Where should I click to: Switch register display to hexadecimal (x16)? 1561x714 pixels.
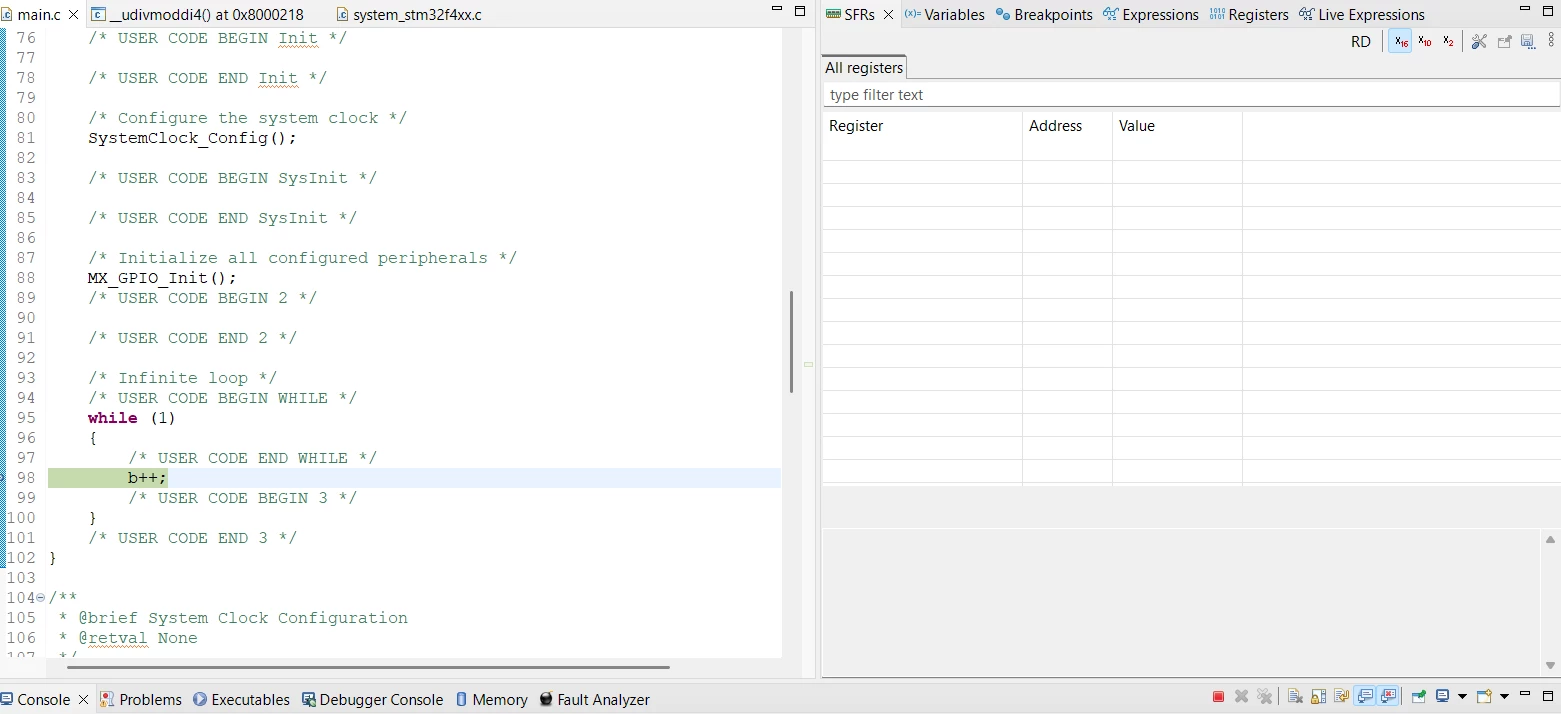[x=1401, y=41]
